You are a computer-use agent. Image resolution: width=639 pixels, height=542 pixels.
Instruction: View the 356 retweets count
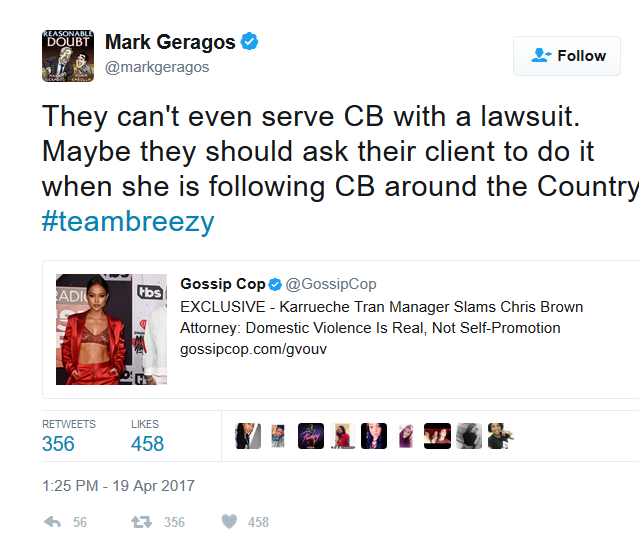(x=58, y=444)
